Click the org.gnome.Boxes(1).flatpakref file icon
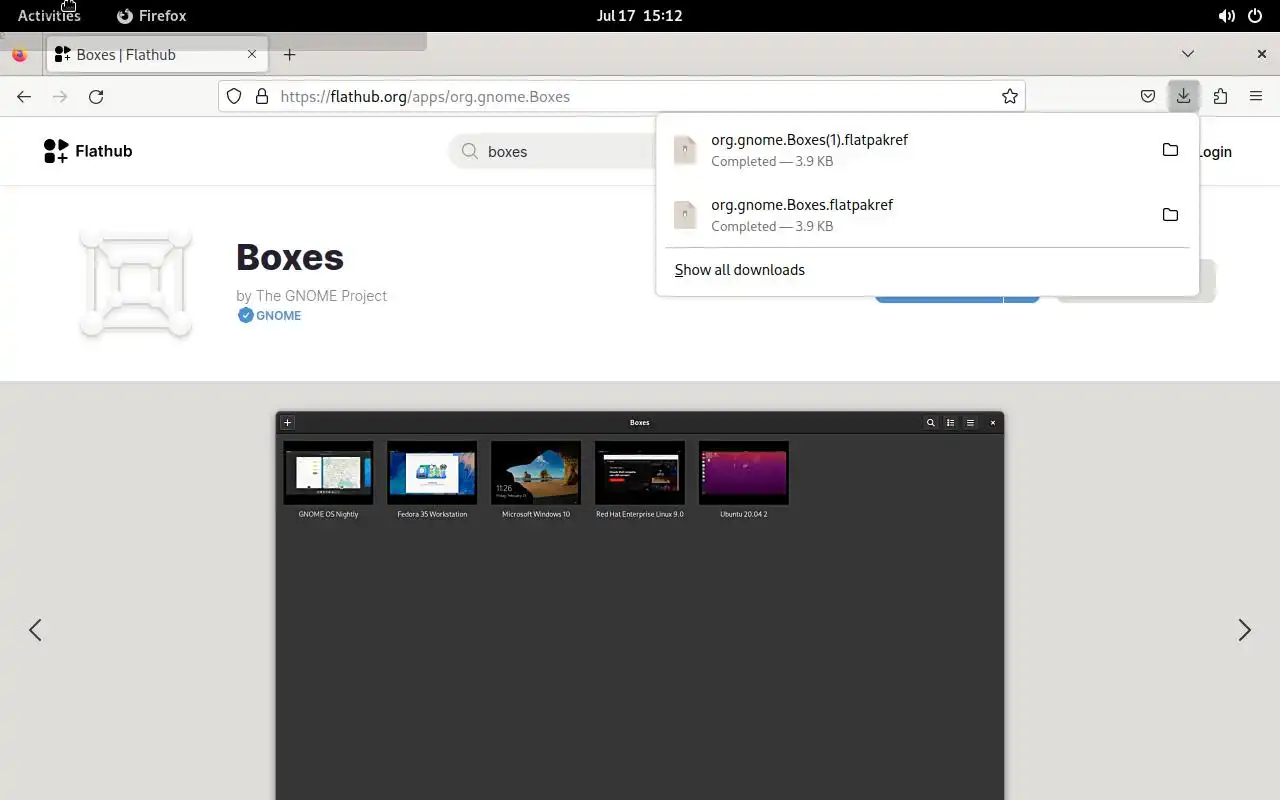The width and height of the screenshot is (1280, 800). (x=685, y=150)
